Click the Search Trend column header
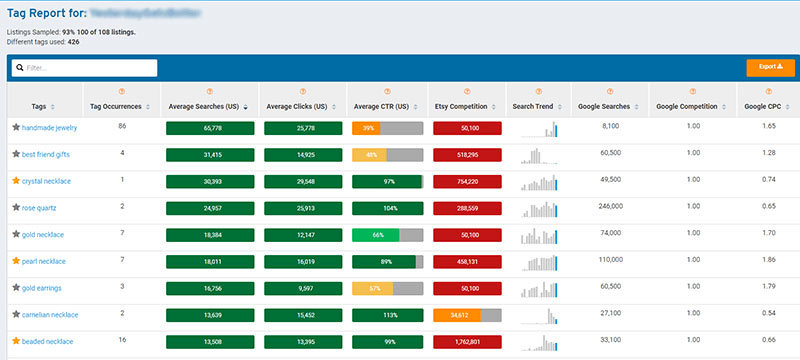This screenshot has width=800, height=360. click(x=533, y=107)
